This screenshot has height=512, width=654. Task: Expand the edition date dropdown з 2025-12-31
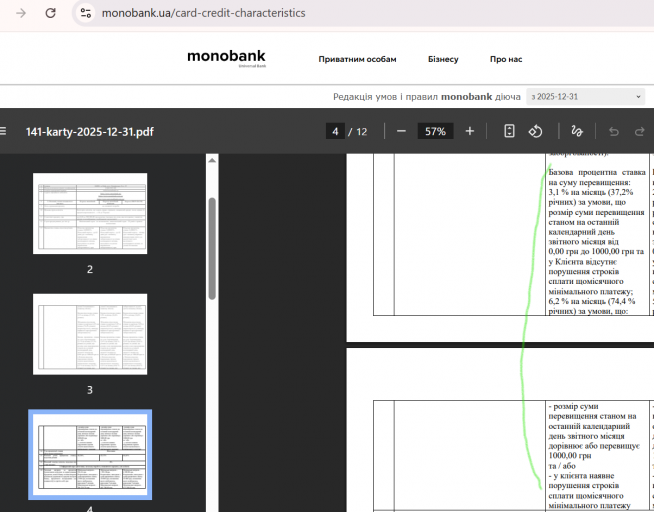pyautogui.click(x=585, y=97)
